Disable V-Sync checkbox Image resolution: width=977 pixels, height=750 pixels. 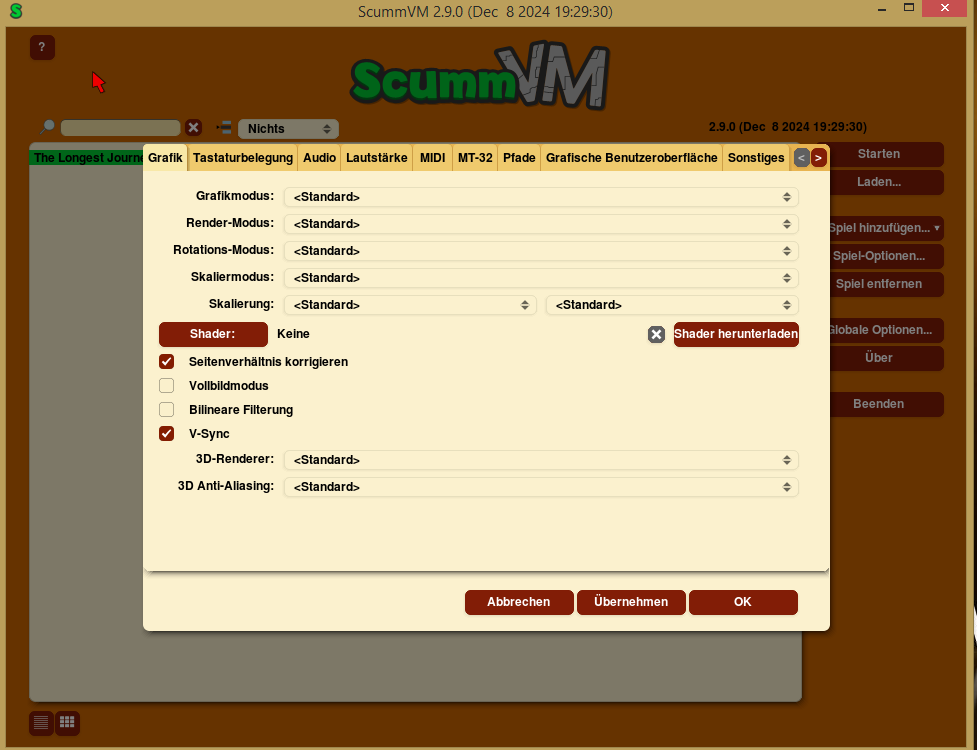click(166, 434)
